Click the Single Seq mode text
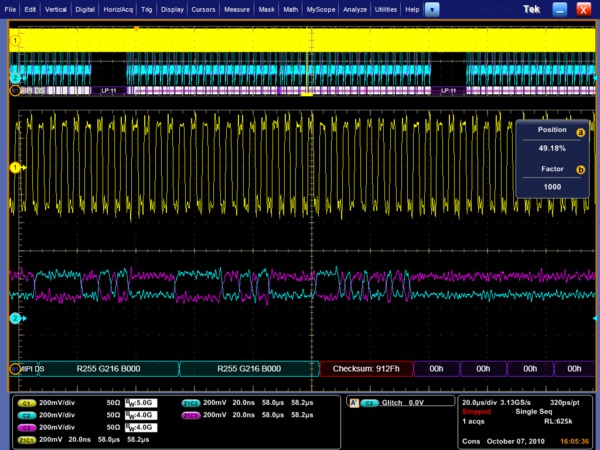The image size is (600, 450). [x=534, y=412]
